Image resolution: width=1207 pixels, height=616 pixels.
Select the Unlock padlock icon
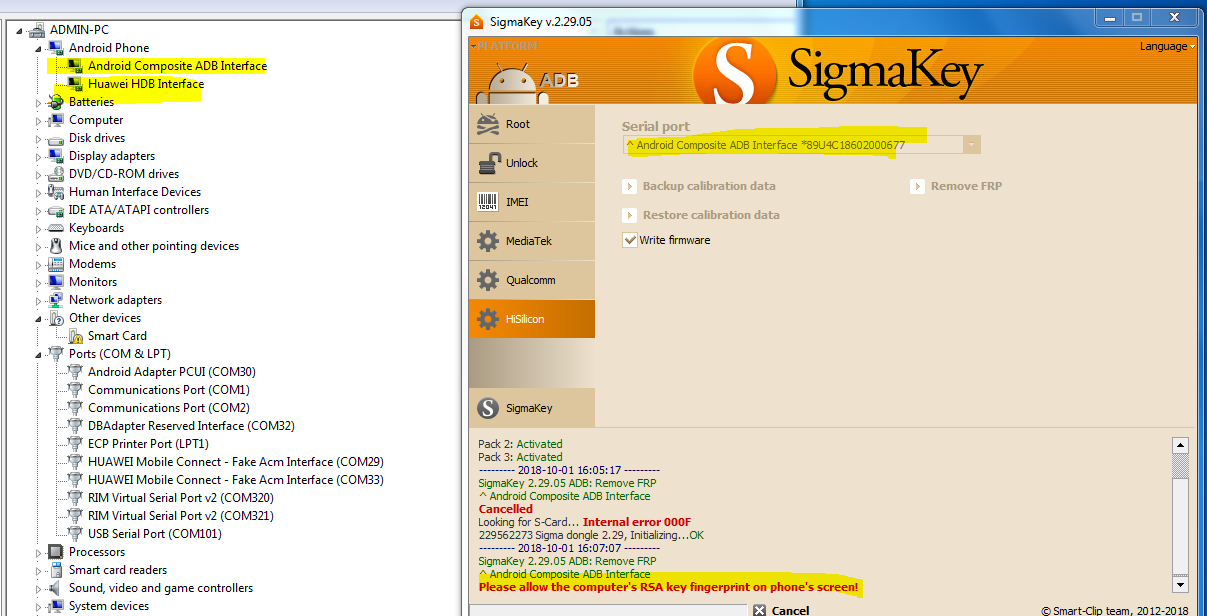tap(488, 163)
